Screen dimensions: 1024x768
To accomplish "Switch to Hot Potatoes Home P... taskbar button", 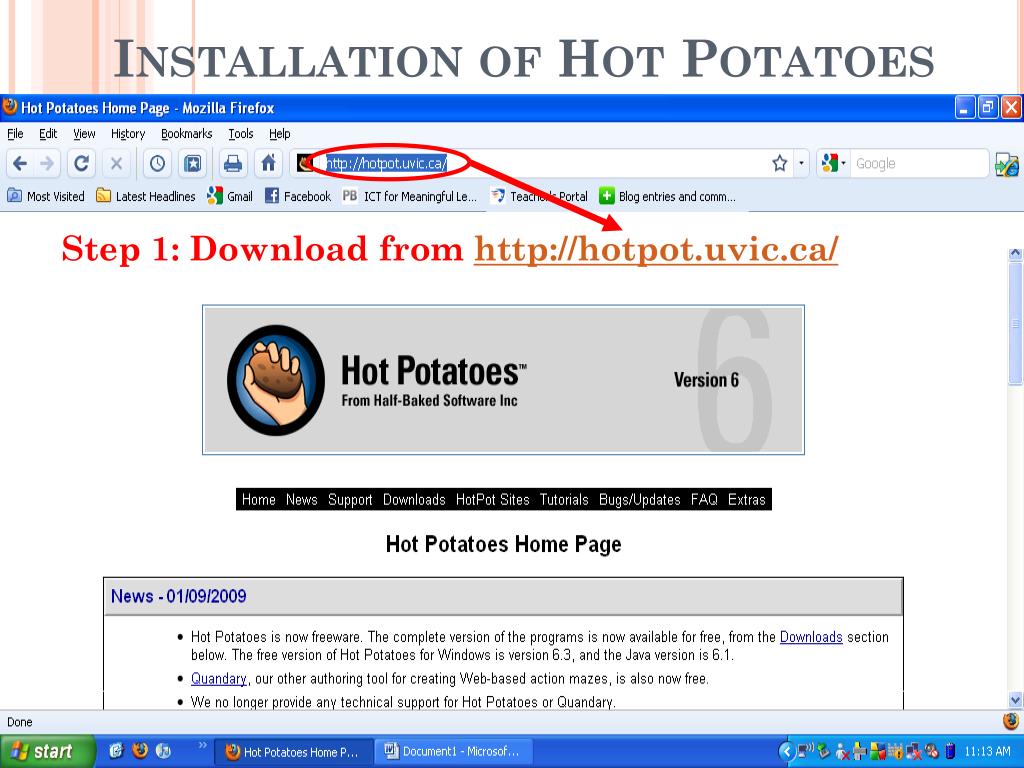I will tap(295, 752).
